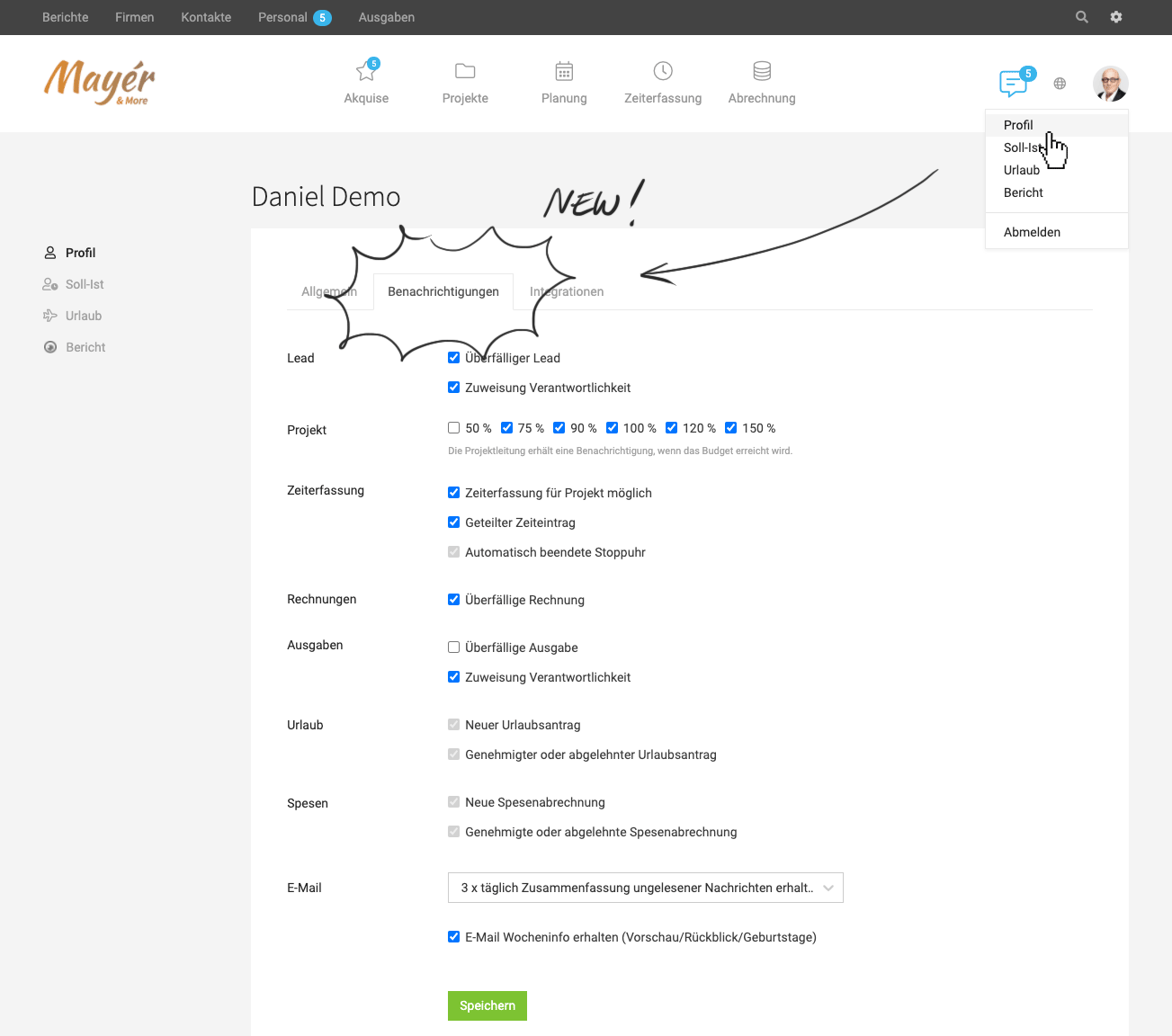Open Bericht in the left sidebar
This screenshot has width=1172, height=1036.
point(85,347)
